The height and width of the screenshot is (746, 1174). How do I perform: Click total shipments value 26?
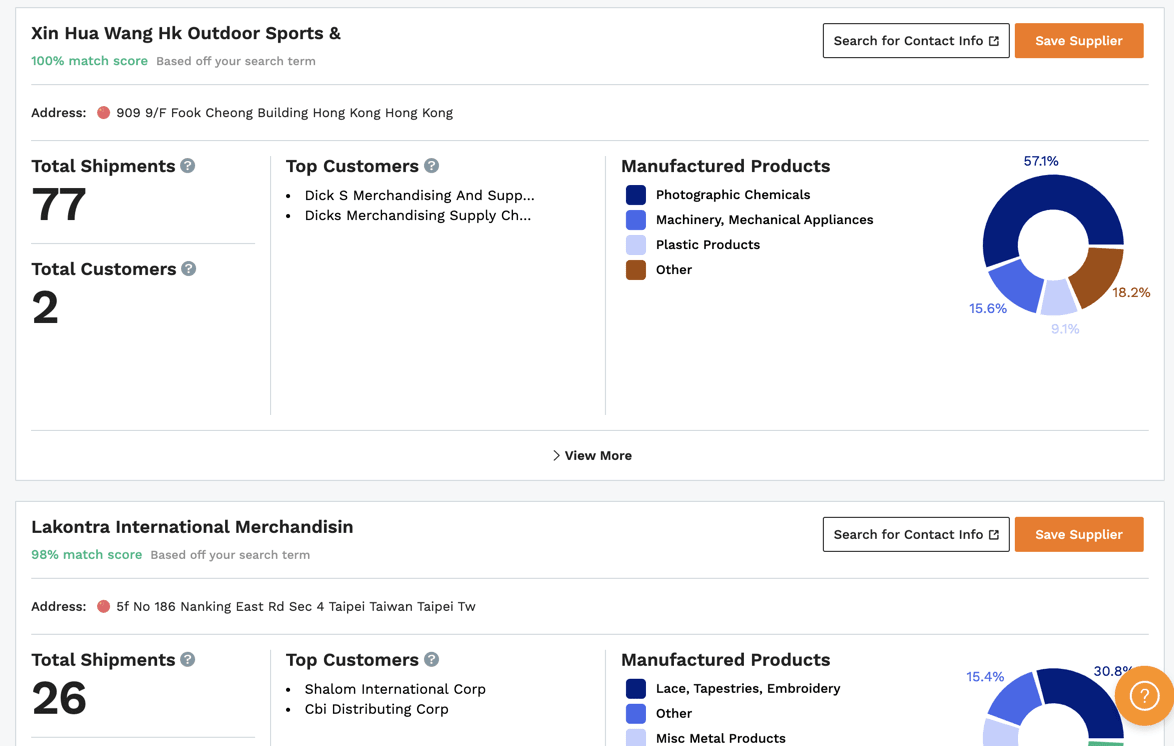(58, 698)
